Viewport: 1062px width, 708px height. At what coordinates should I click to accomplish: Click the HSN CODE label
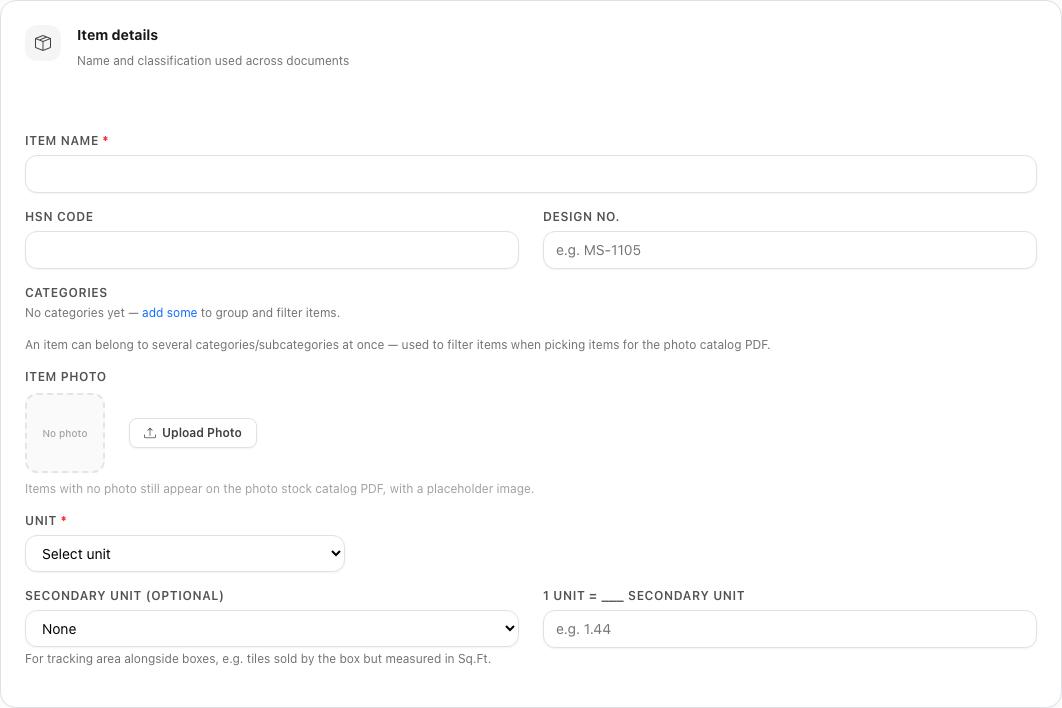tap(59, 217)
